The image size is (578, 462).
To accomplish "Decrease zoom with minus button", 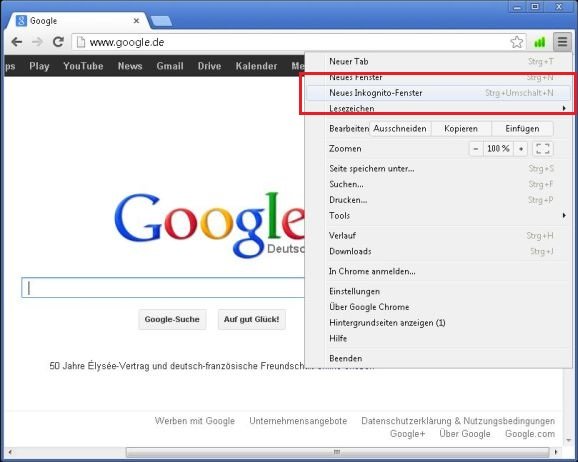I will pos(476,149).
